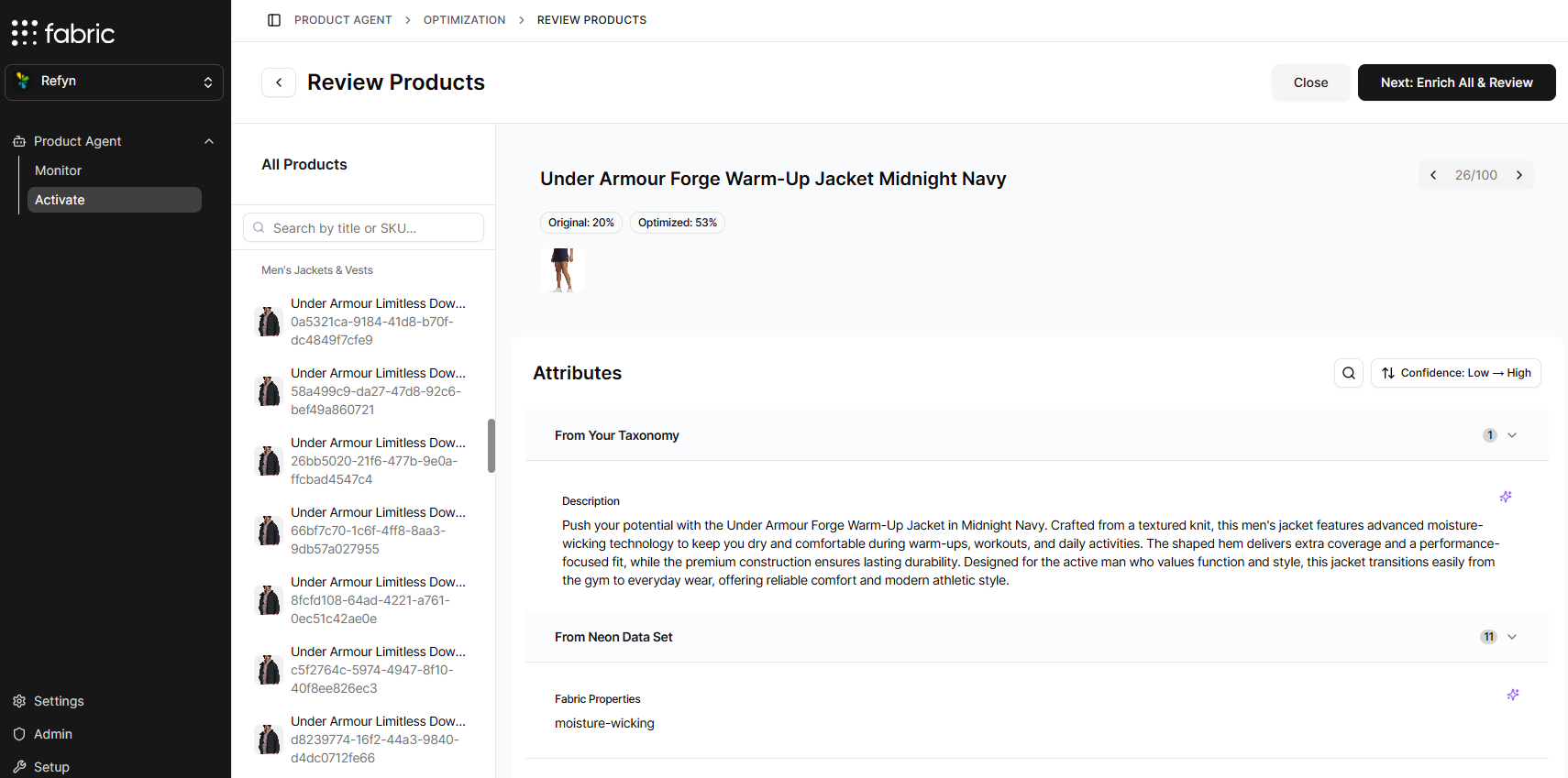This screenshot has height=778, width=1568.
Task: Collapse the Product Agent menu chevron
Action: coord(209,141)
